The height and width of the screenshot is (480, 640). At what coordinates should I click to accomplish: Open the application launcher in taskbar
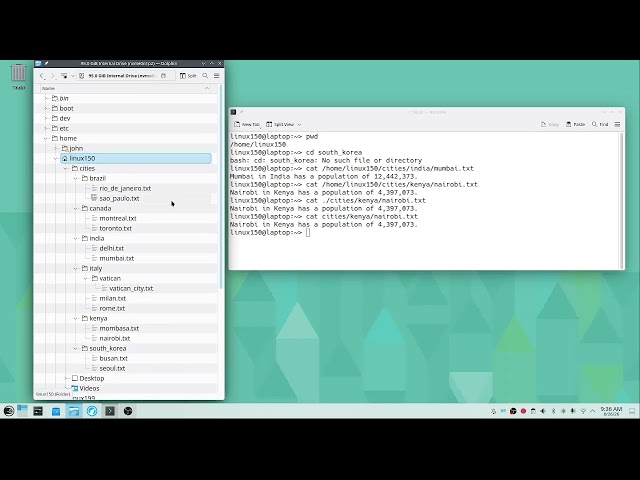pos(9,411)
